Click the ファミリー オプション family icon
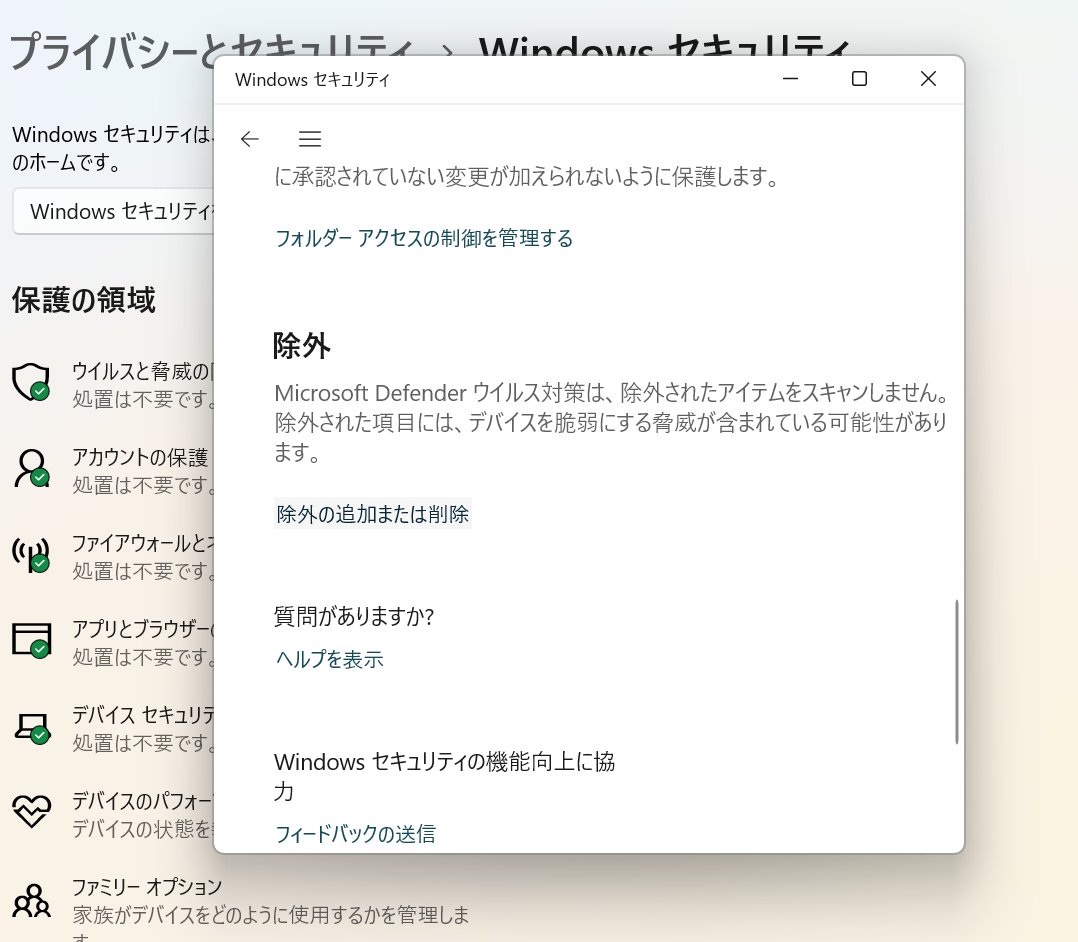Screen dimensions: 1078x942 coord(32,899)
